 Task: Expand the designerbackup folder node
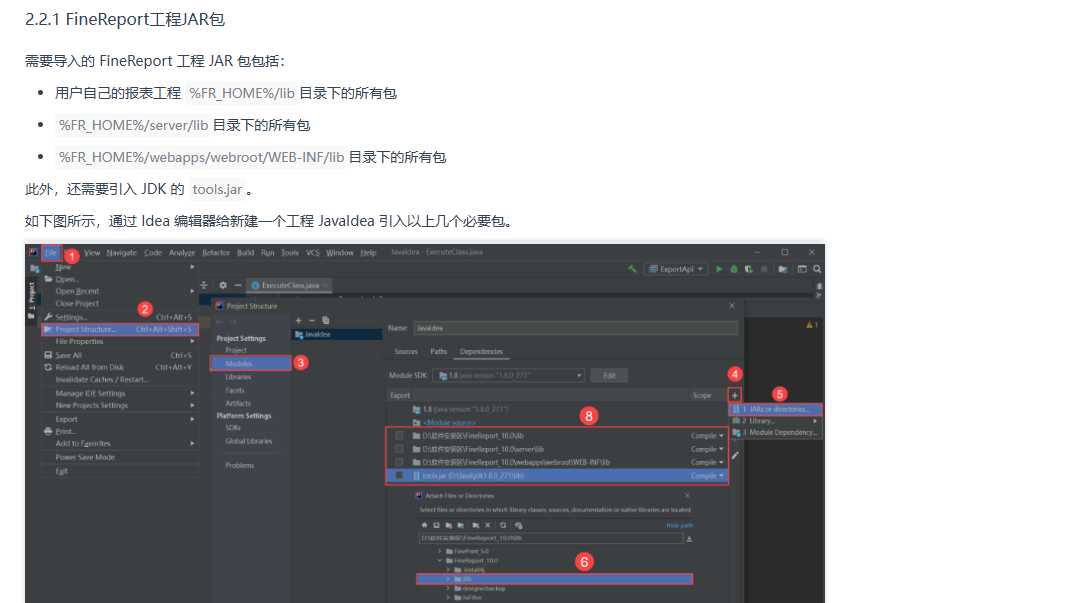[x=448, y=589]
